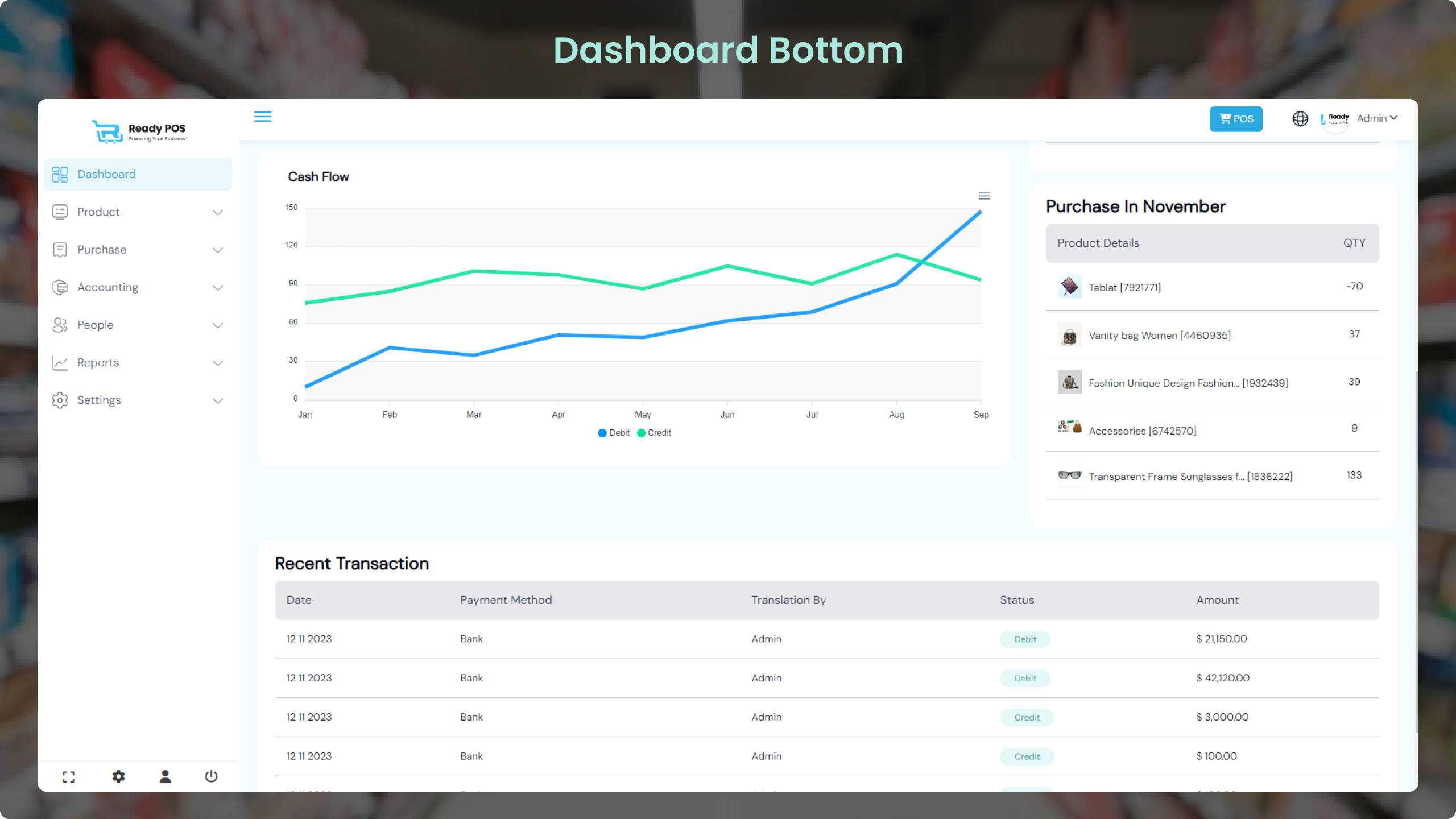Open the Admin account dropdown

pos(1376,118)
